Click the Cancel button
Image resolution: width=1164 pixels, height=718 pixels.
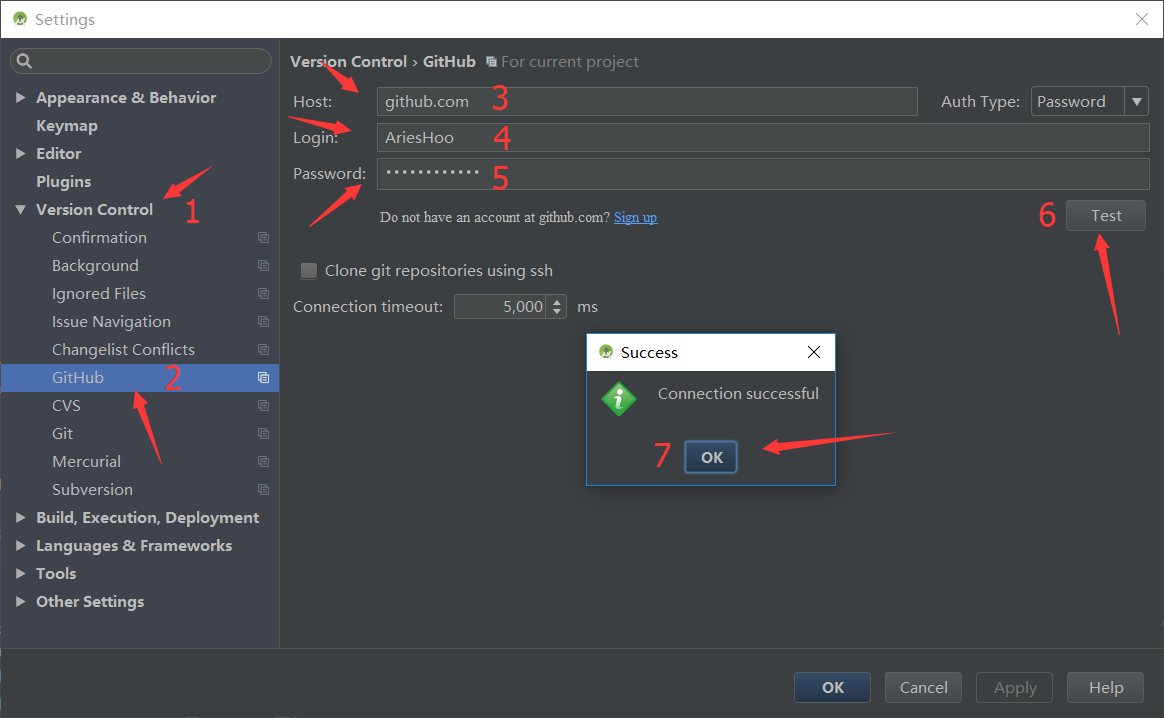pyautogui.click(x=923, y=688)
